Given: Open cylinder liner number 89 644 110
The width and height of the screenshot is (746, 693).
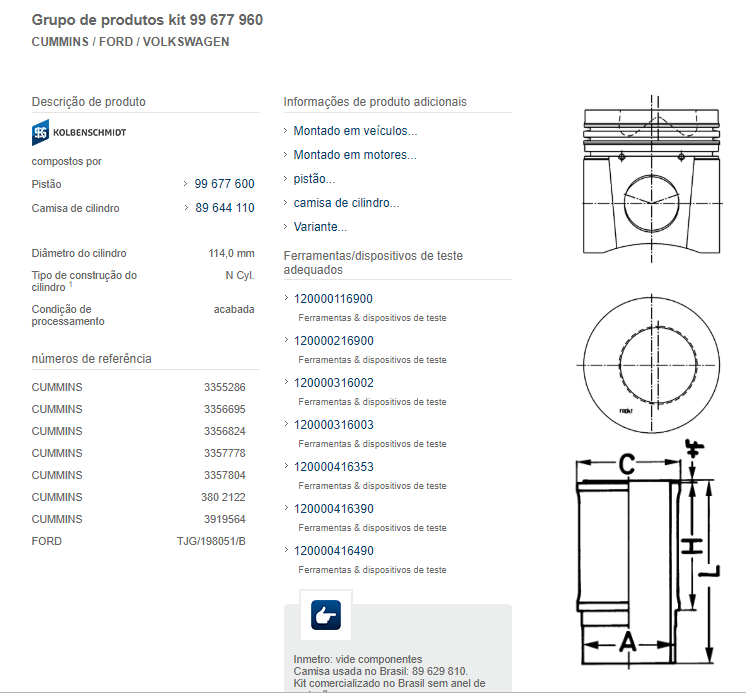Looking at the screenshot, I should pos(224,208).
